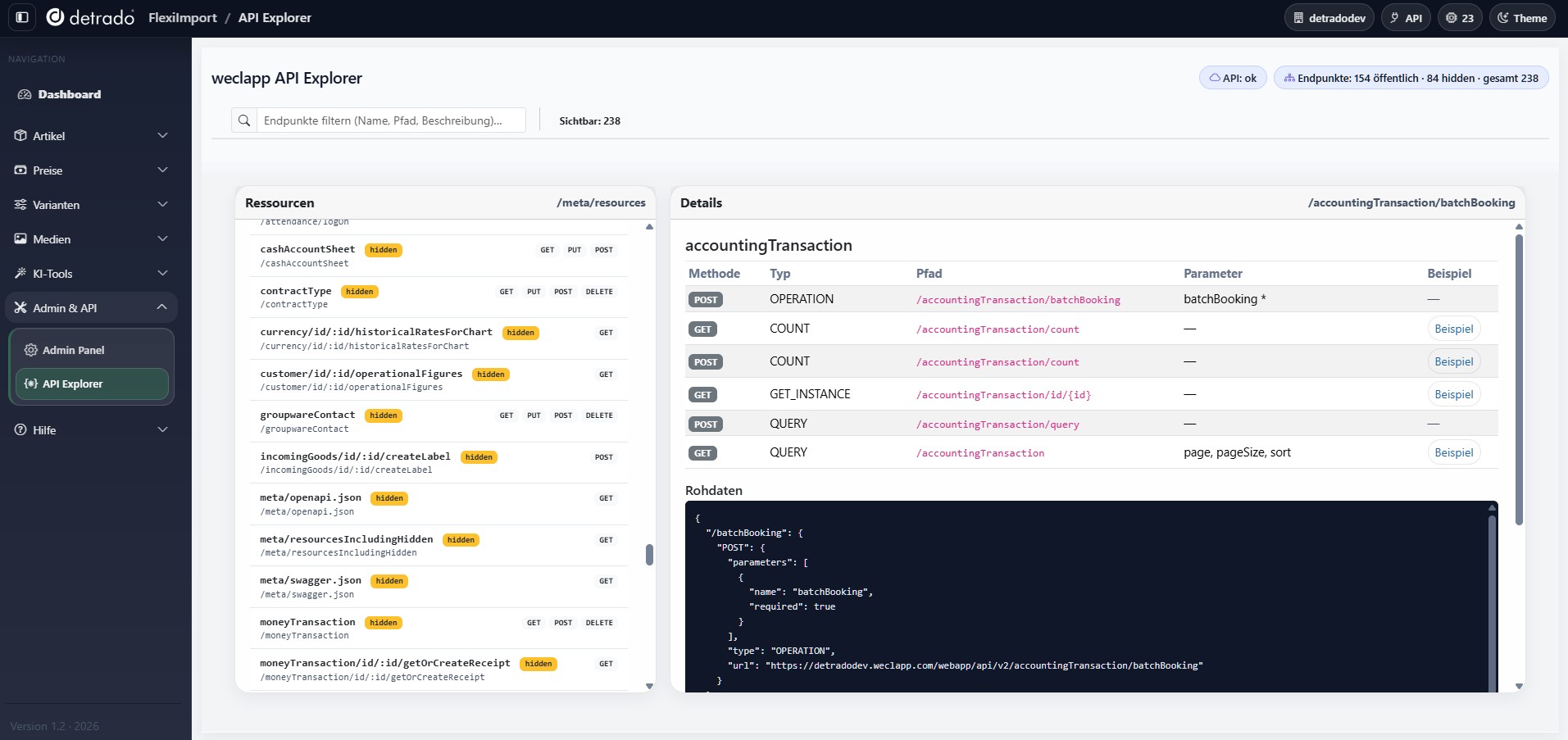Click the API: ok status badge
Viewport: 1568px width, 740px height.
click(1233, 78)
